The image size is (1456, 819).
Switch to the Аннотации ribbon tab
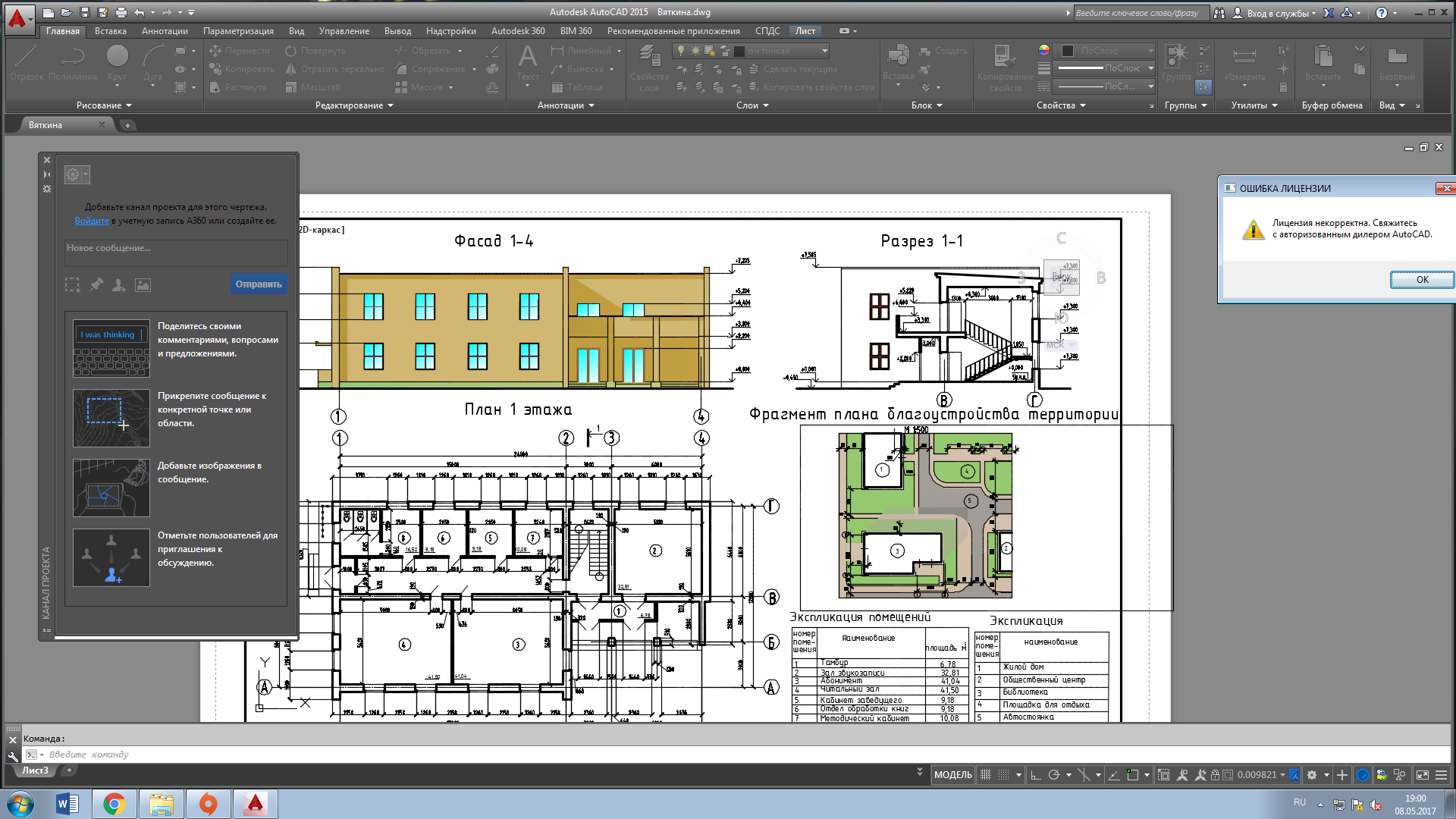tap(165, 31)
